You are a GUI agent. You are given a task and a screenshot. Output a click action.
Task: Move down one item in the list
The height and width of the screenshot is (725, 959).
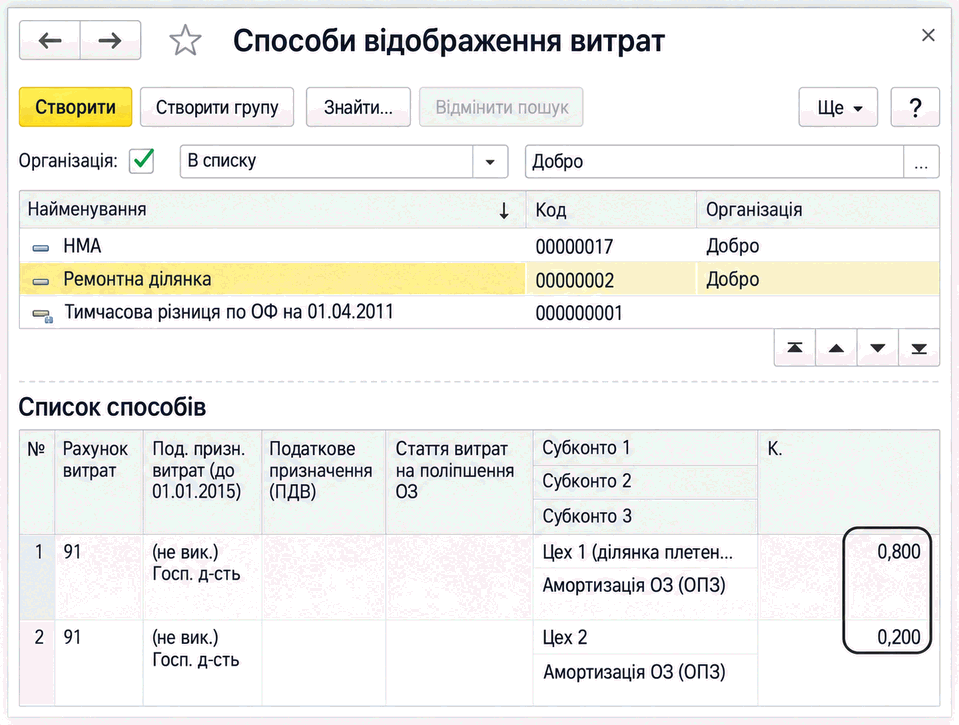coord(878,348)
